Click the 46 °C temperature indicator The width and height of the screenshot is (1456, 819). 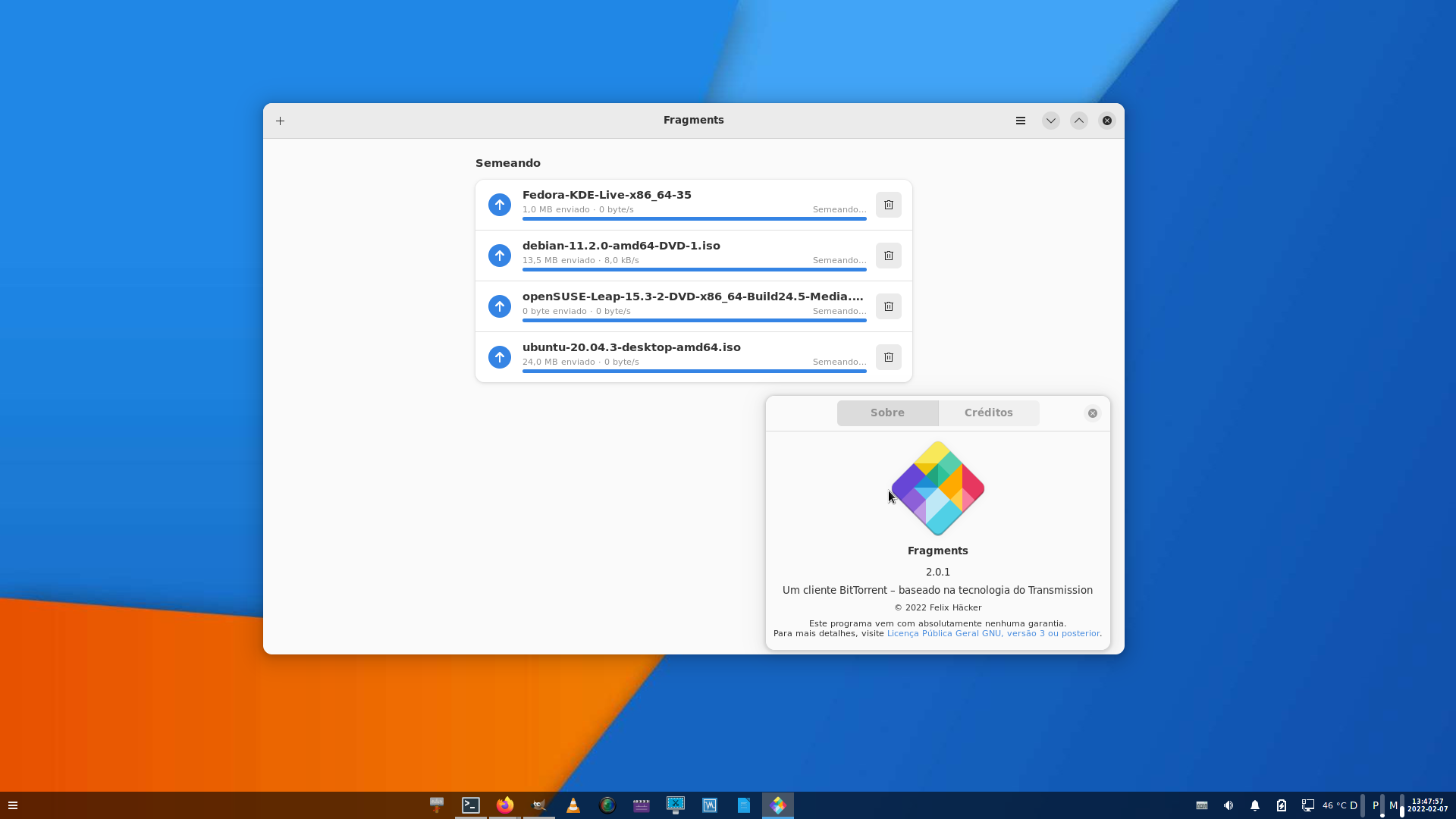tap(1335, 805)
